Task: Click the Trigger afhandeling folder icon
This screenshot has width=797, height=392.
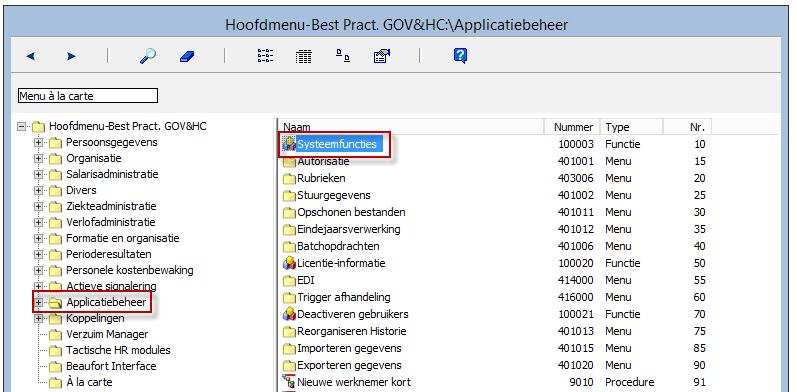Action: click(x=289, y=297)
